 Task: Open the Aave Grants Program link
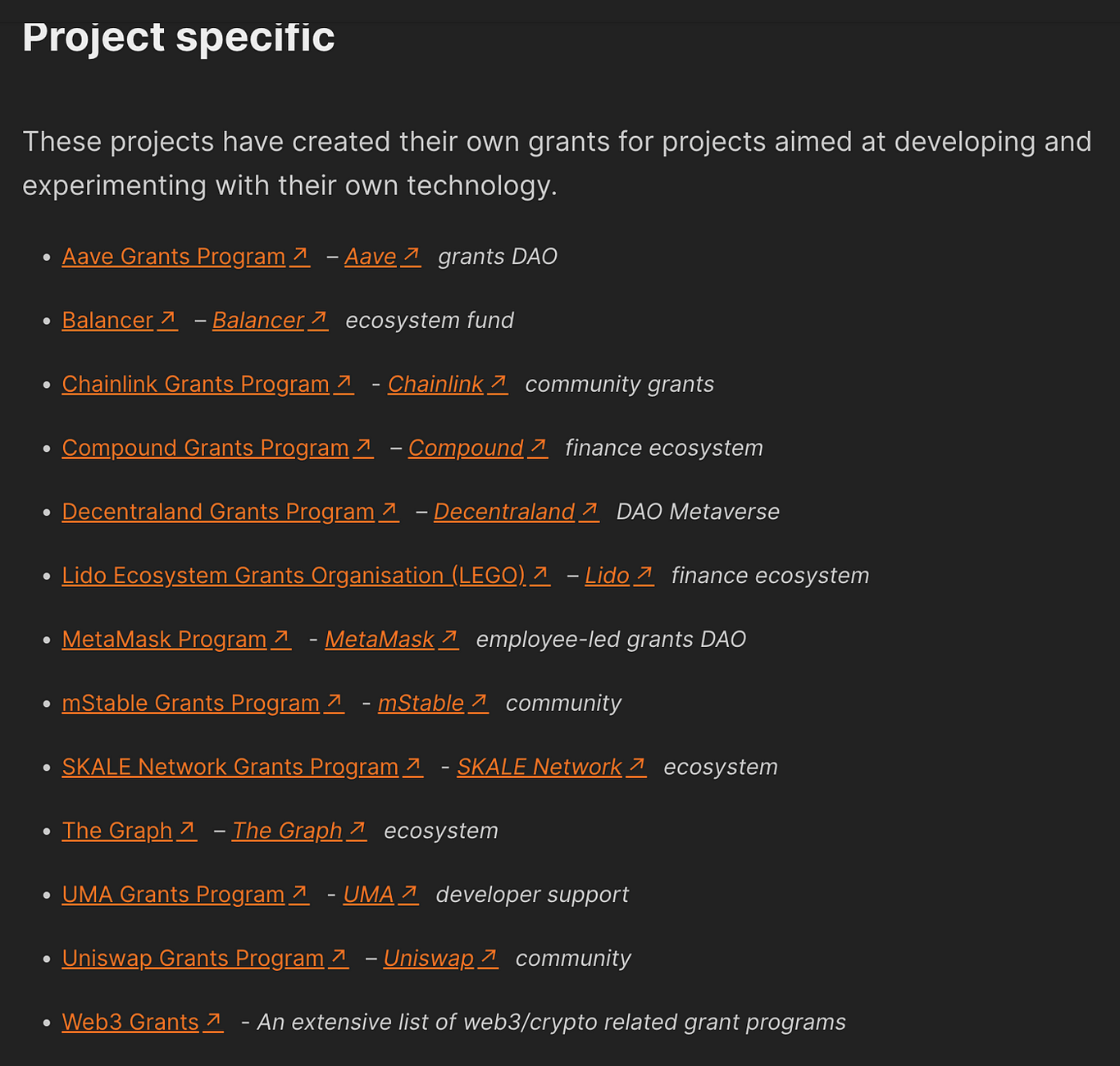186,257
